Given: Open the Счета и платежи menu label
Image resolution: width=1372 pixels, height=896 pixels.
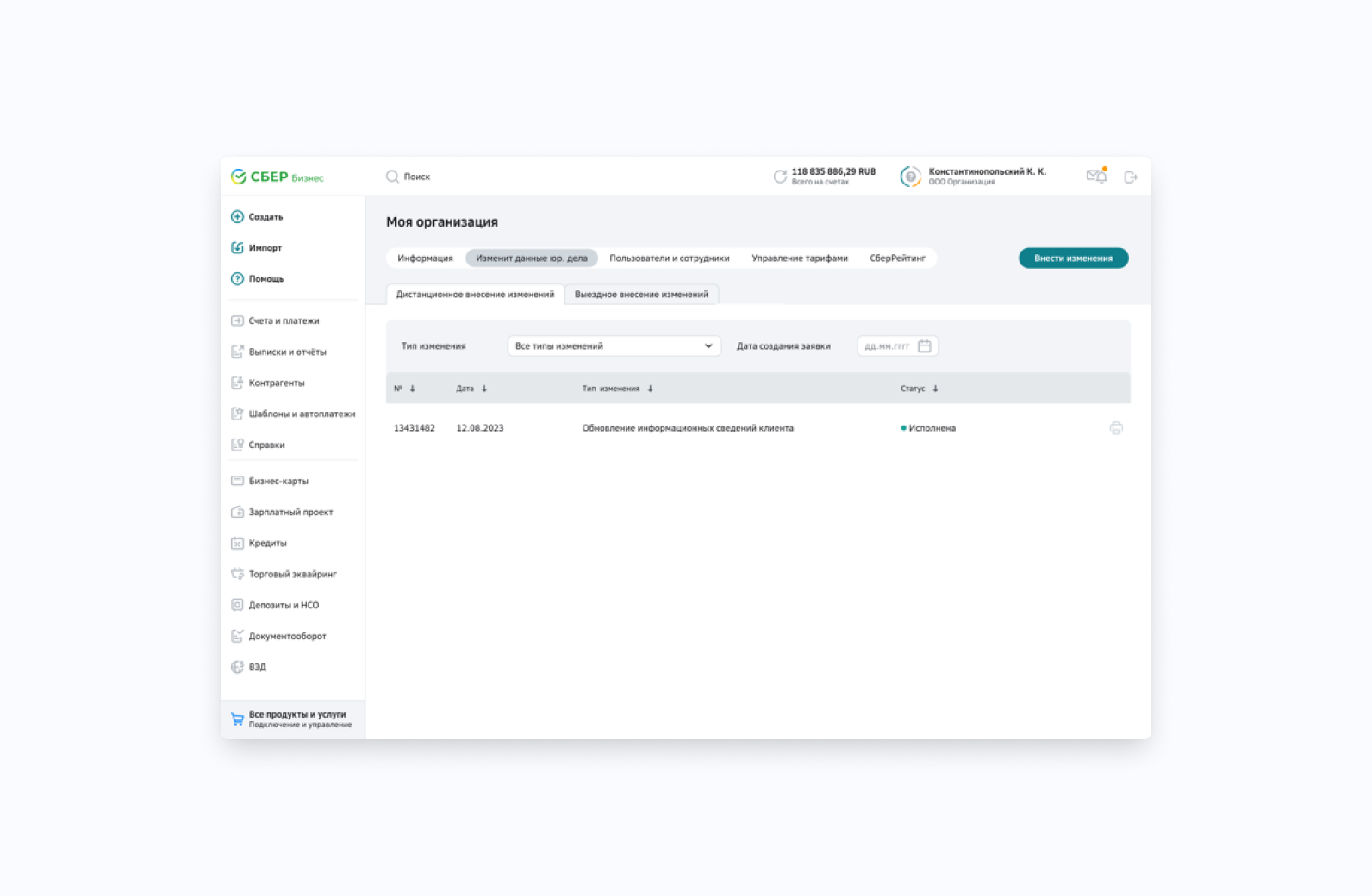Looking at the screenshot, I should coord(284,320).
